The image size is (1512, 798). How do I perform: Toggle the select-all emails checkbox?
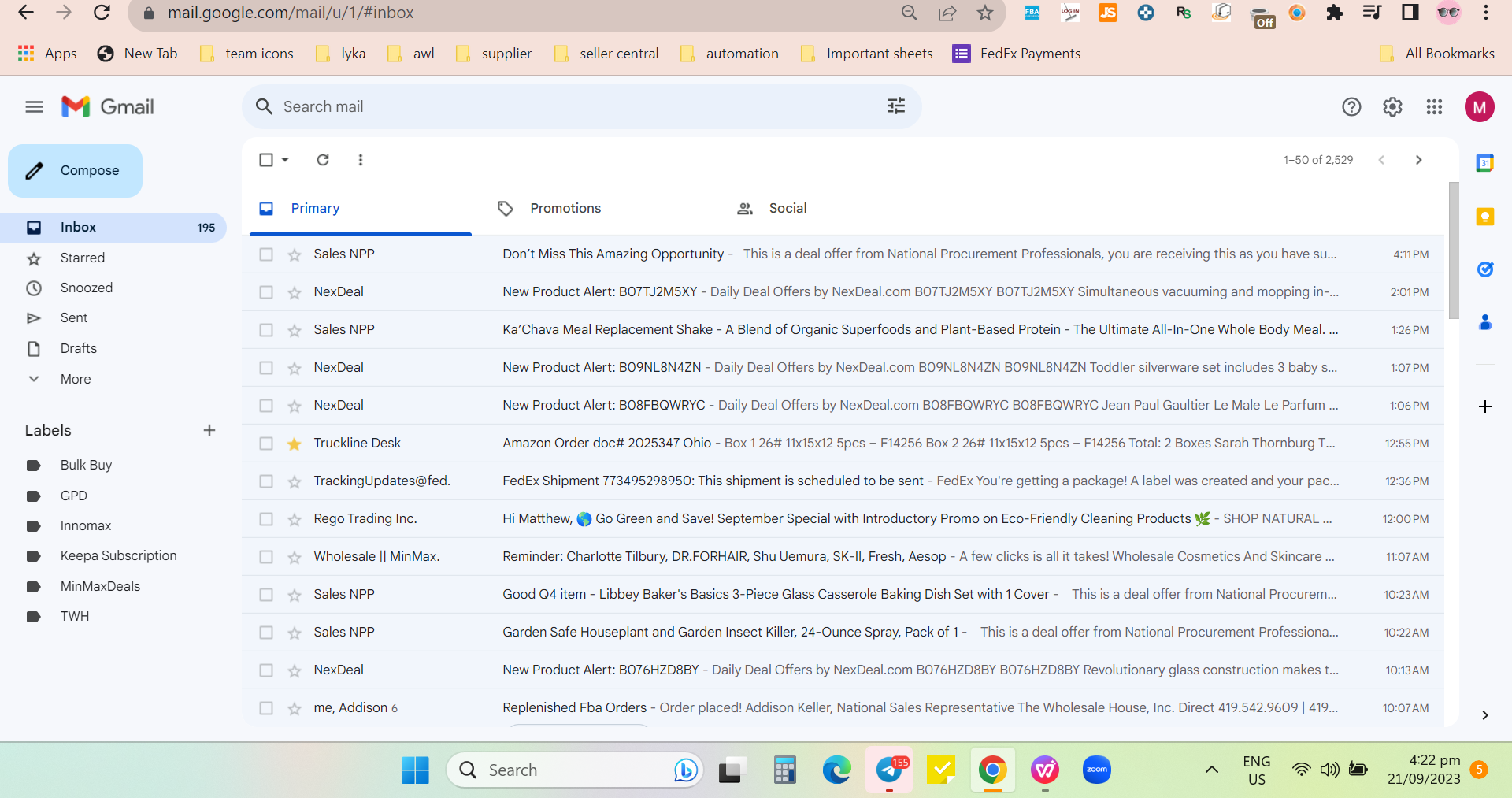point(266,160)
